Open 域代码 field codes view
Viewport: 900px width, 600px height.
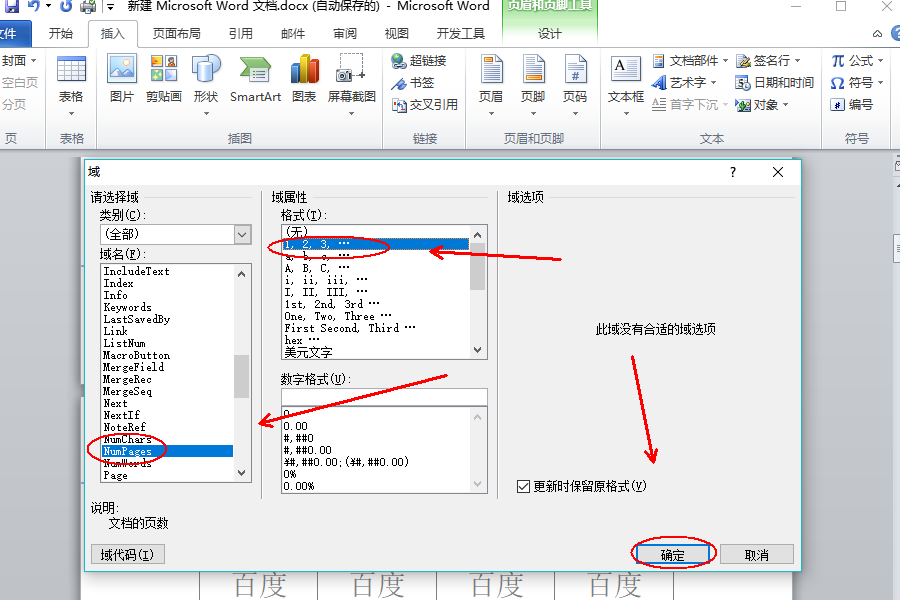coord(129,553)
